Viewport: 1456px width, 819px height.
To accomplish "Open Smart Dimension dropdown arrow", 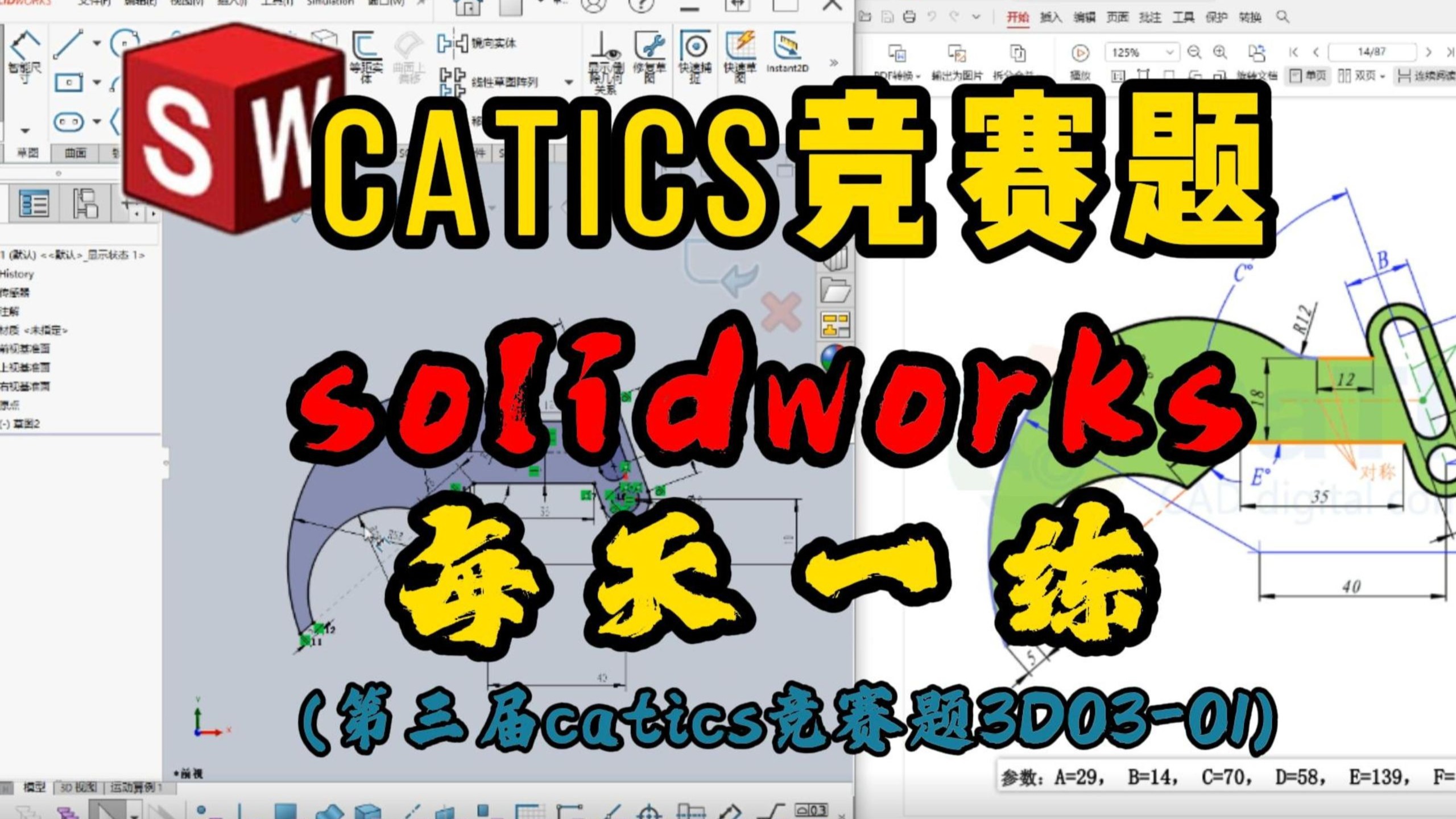I will click(x=24, y=131).
